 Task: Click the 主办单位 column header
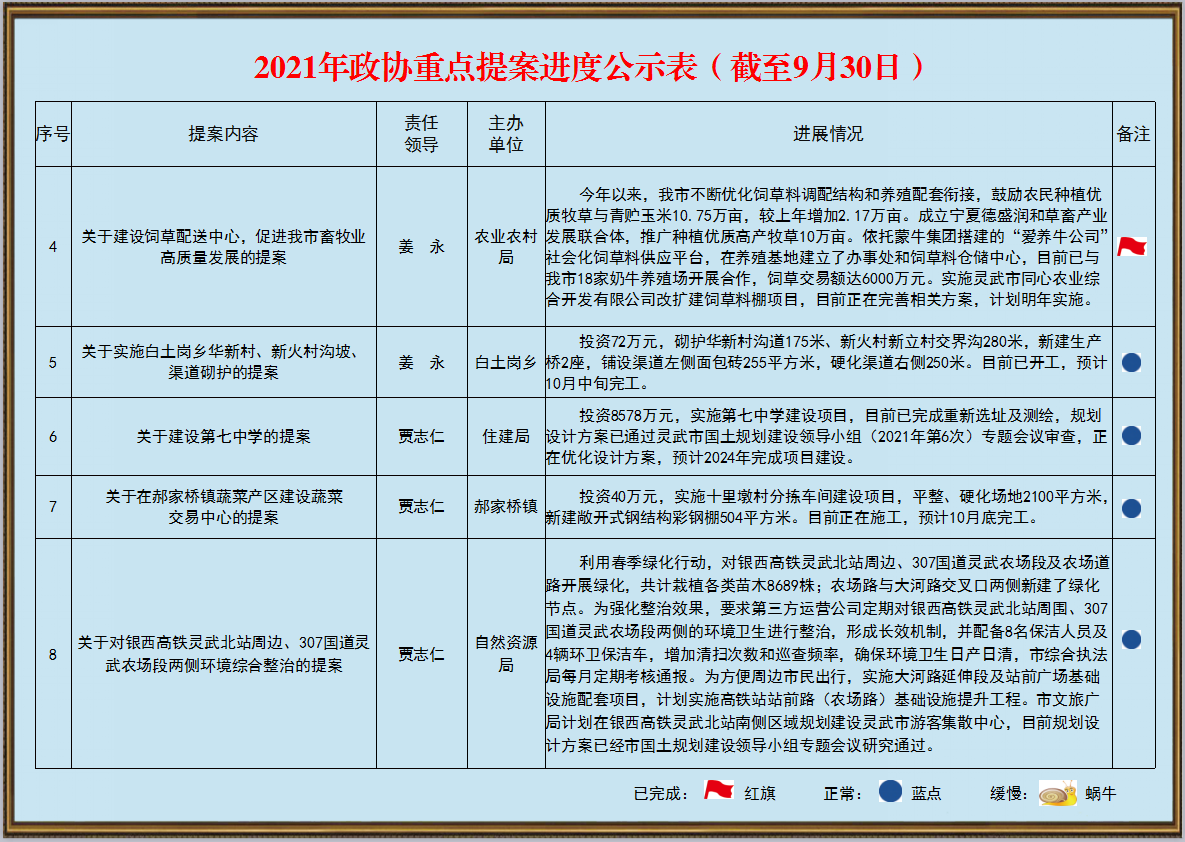click(506, 134)
